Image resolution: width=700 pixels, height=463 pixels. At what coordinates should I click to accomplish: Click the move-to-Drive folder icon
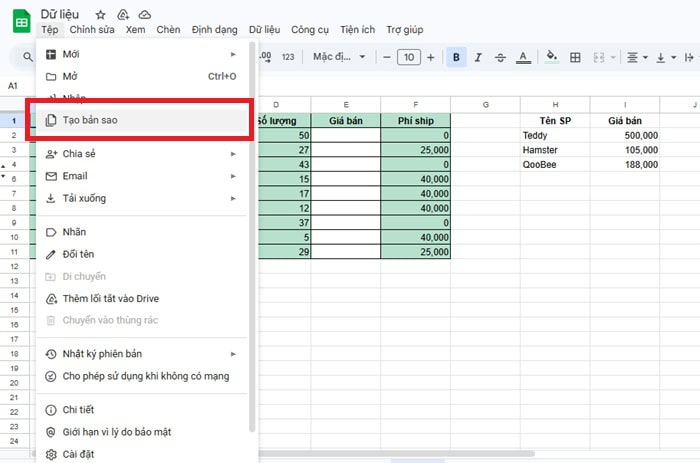pos(123,15)
